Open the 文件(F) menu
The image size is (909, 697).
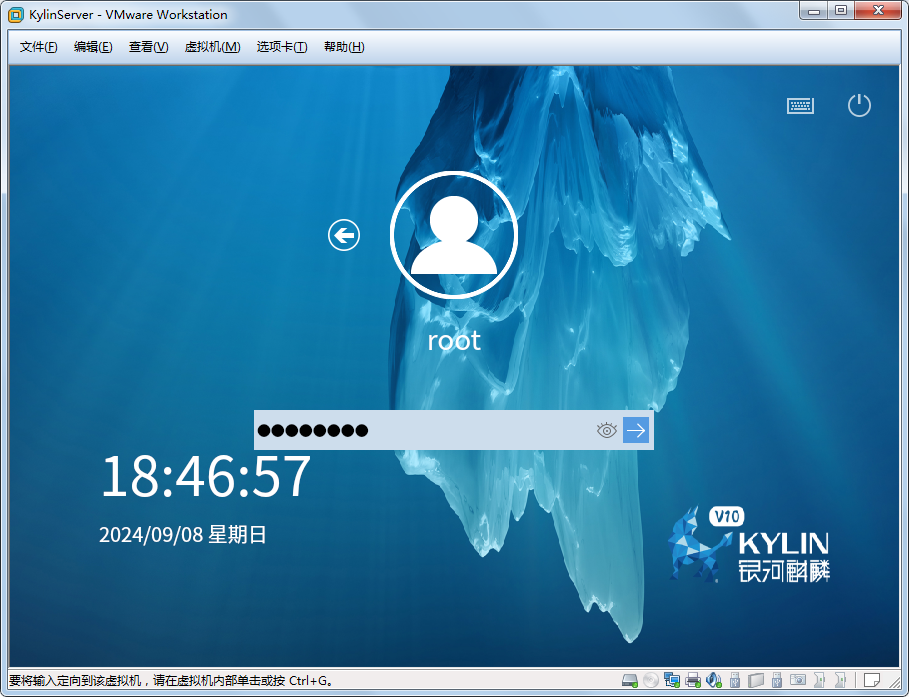[39, 47]
